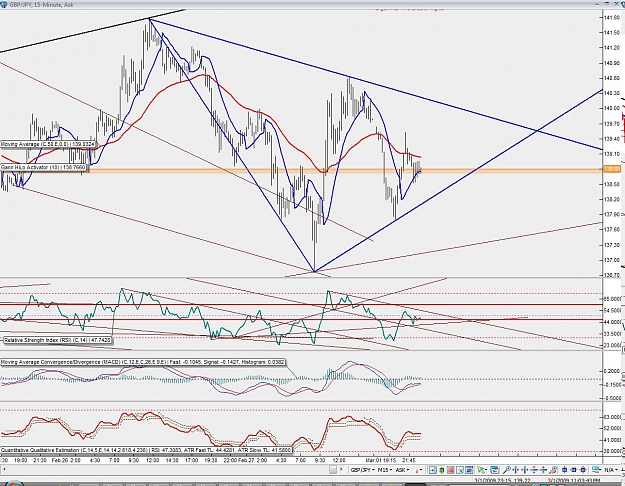Click the Feb.27 date on time axis

[x=248, y=460]
